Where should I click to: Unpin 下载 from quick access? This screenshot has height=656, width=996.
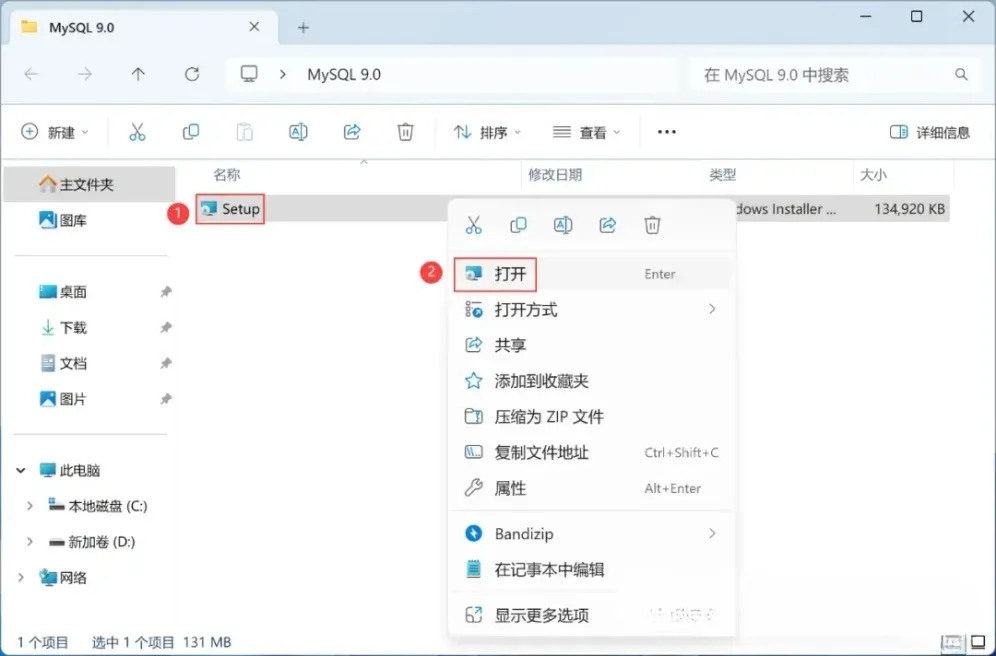click(x=166, y=328)
